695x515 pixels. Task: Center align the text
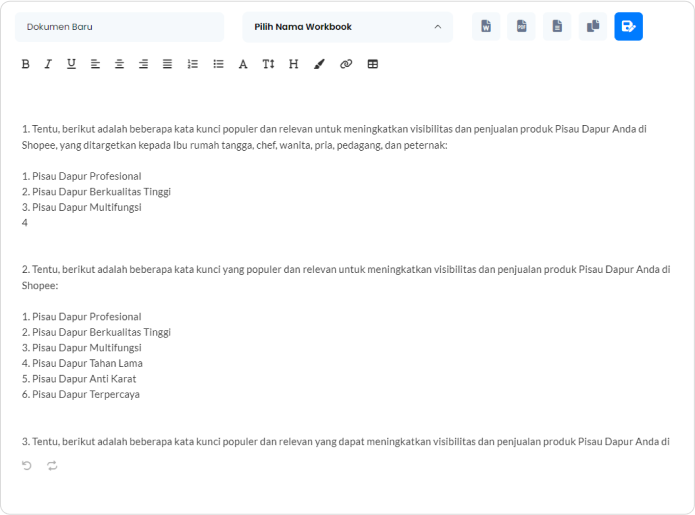[x=120, y=64]
